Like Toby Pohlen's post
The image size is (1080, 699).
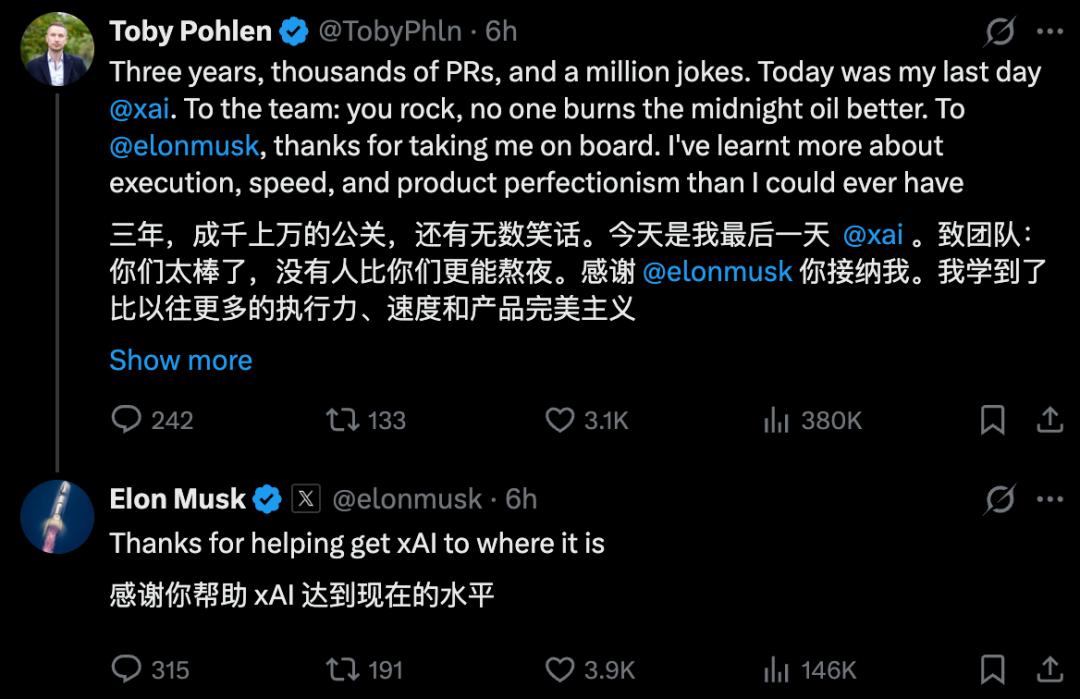559,420
